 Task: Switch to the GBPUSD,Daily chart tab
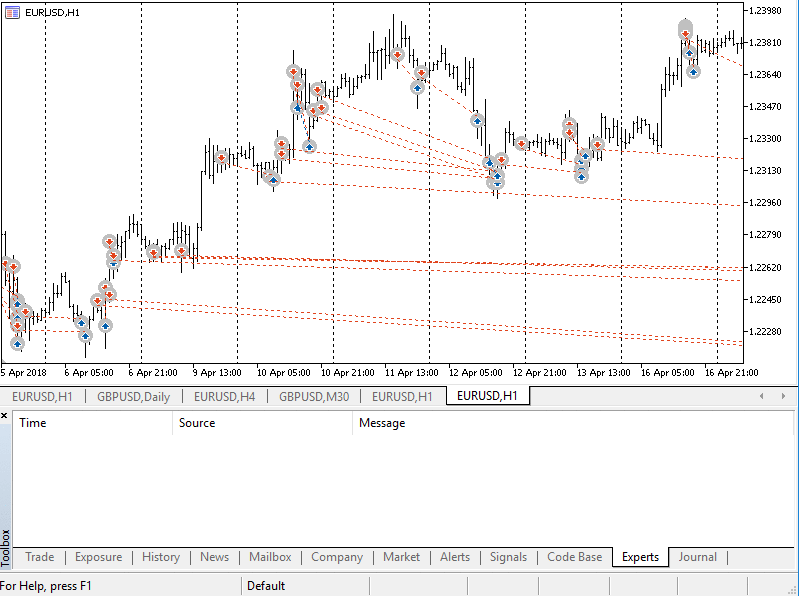(x=133, y=397)
